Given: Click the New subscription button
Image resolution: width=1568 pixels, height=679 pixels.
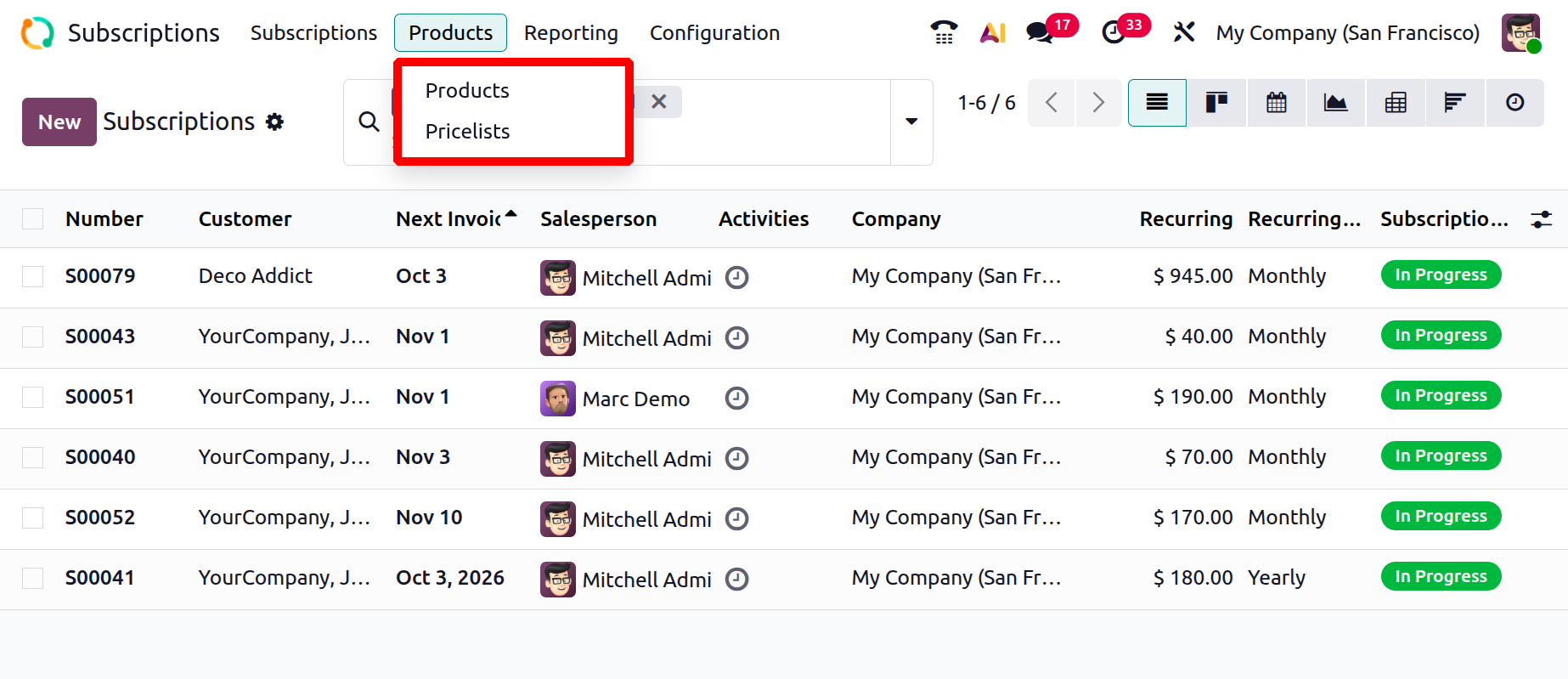Looking at the screenshot, I should point(59,122).
